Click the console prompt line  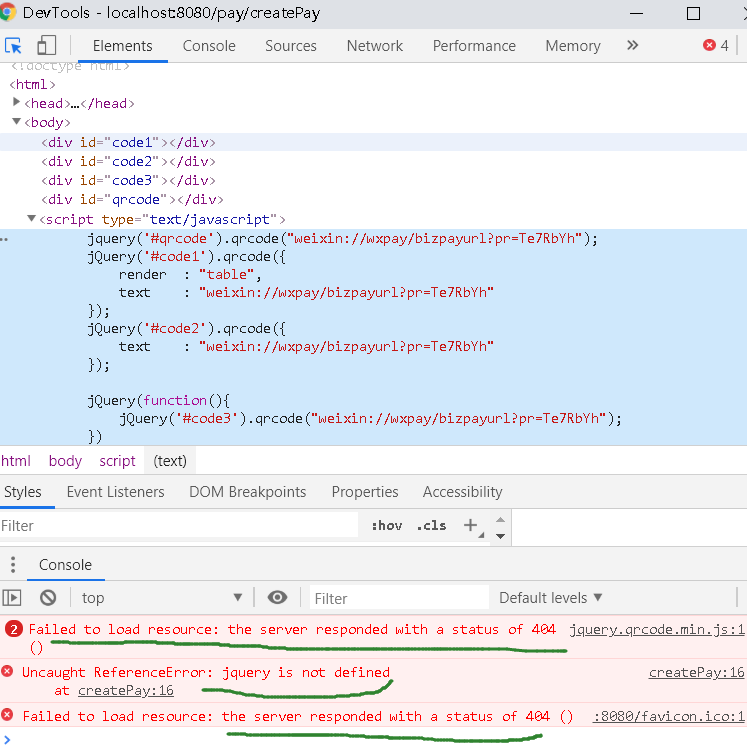(x=374, y=739)
